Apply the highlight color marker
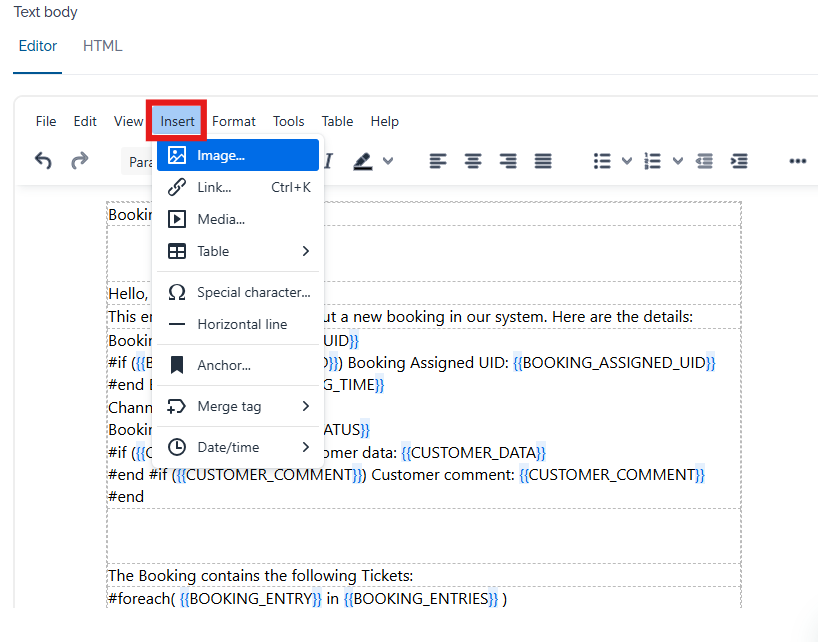818x642 pixels. pyautogui.click(x=363, y=161)
